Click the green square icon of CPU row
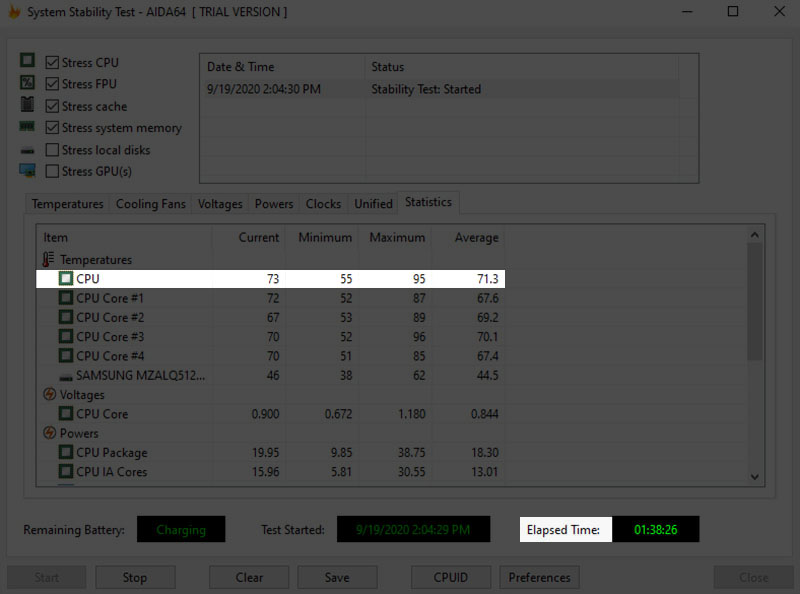The width and height of the screenshot is (800, 594). [x=66, y=279]
